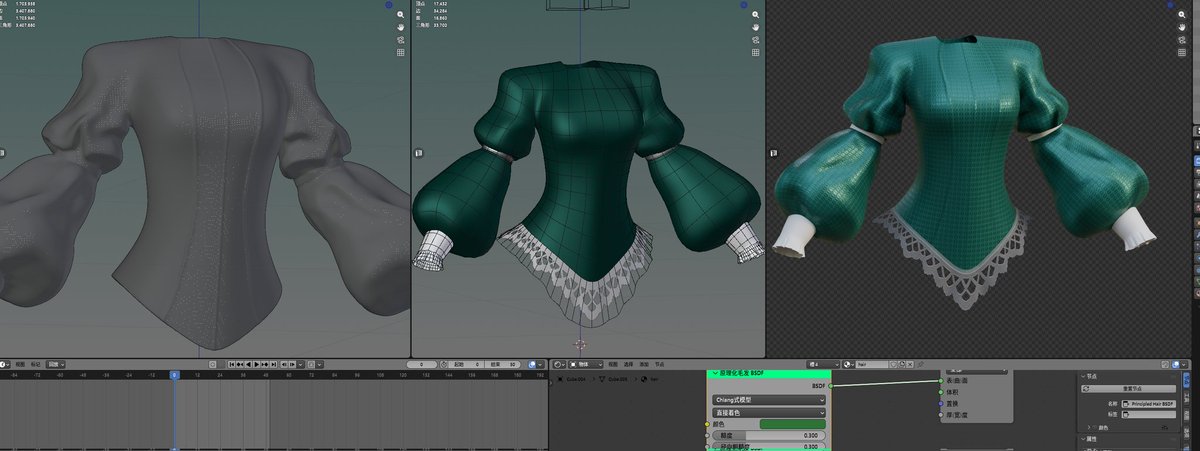Open the material slot 槽4 dropdown
This screenshot has width=1200, height=451.
824,364
